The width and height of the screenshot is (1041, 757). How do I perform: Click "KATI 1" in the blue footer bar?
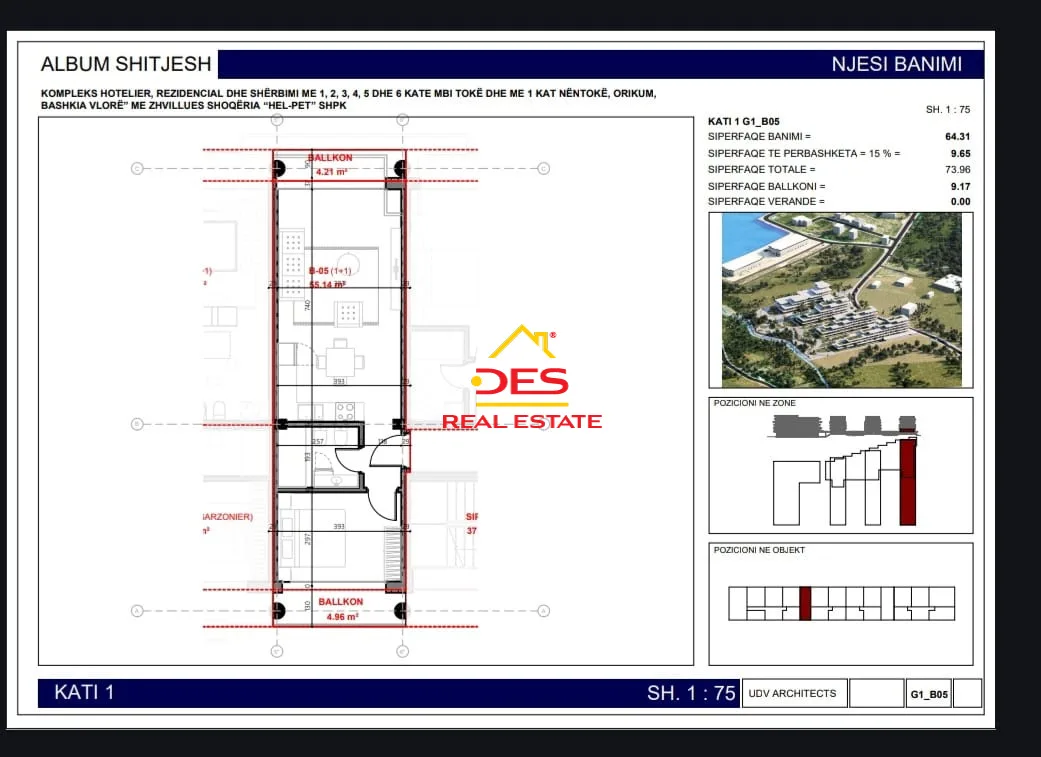click(84, 693)
